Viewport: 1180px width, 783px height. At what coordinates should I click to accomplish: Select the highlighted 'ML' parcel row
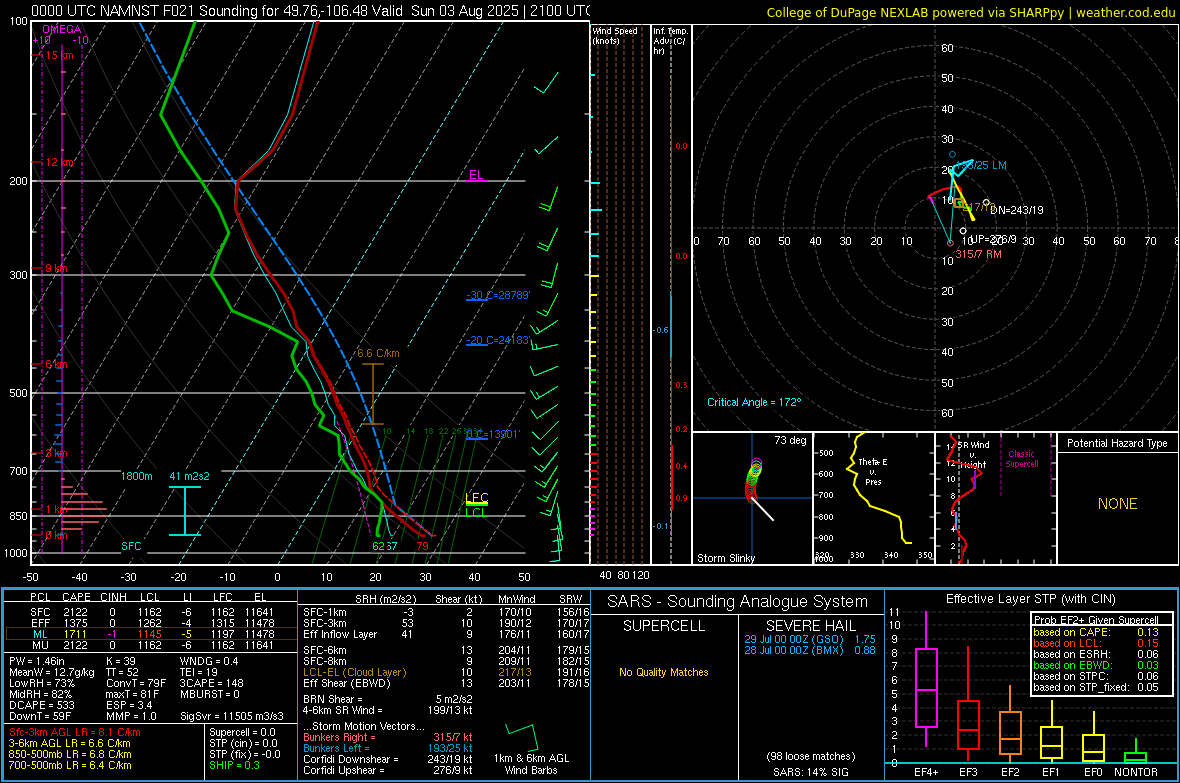[x=151, y=635]
